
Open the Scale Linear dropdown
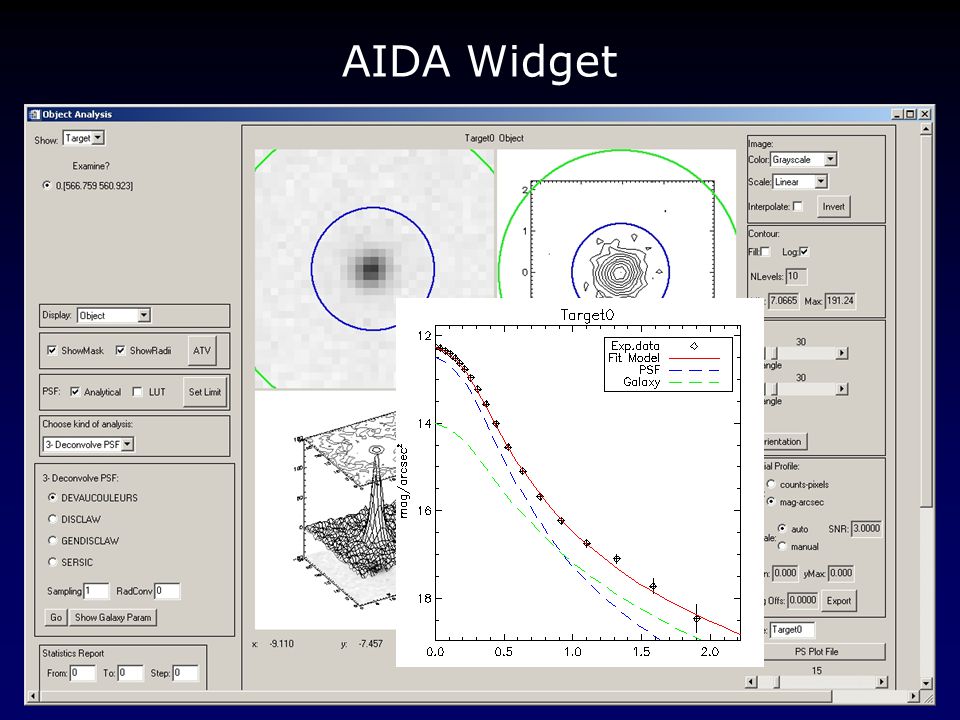pyautogui.click(x=800, y=182)
